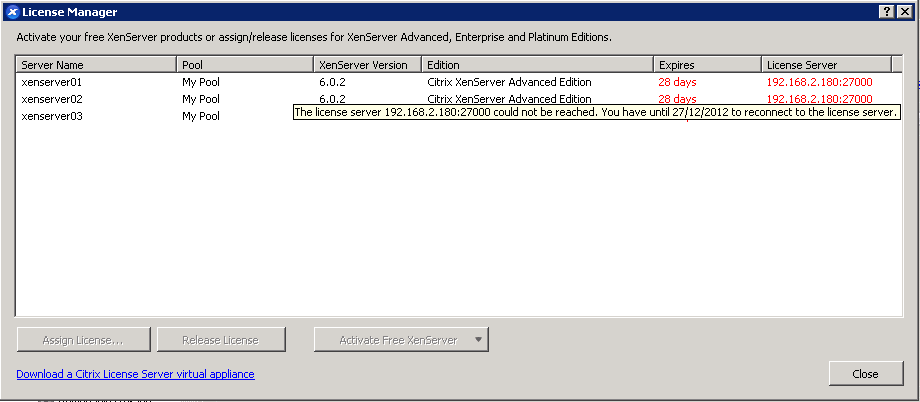Close the License Manager window via X
Screen dimensions: 920x402
[905, 12]
